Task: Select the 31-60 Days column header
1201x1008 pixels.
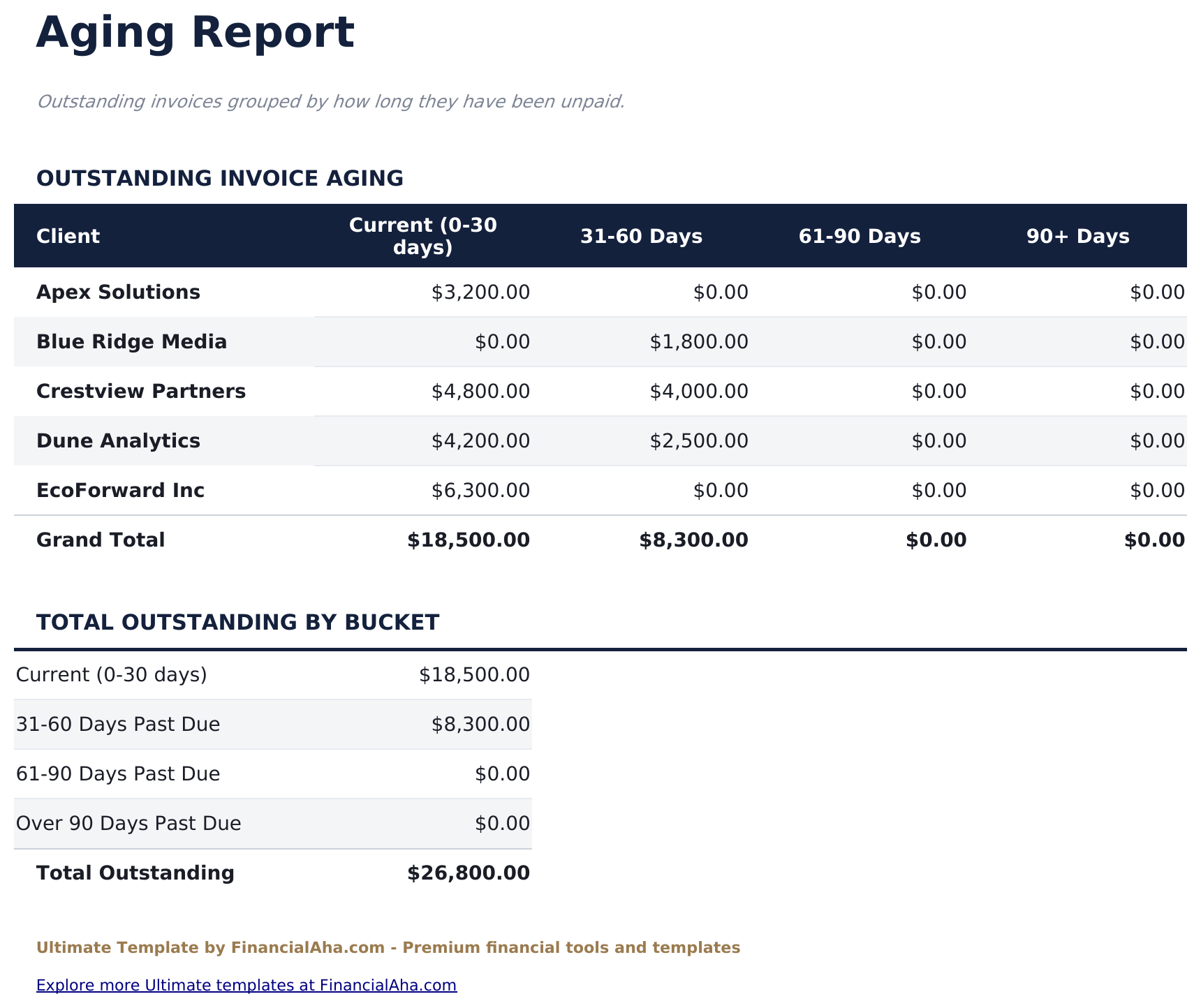Action: (x=641, y=236)
